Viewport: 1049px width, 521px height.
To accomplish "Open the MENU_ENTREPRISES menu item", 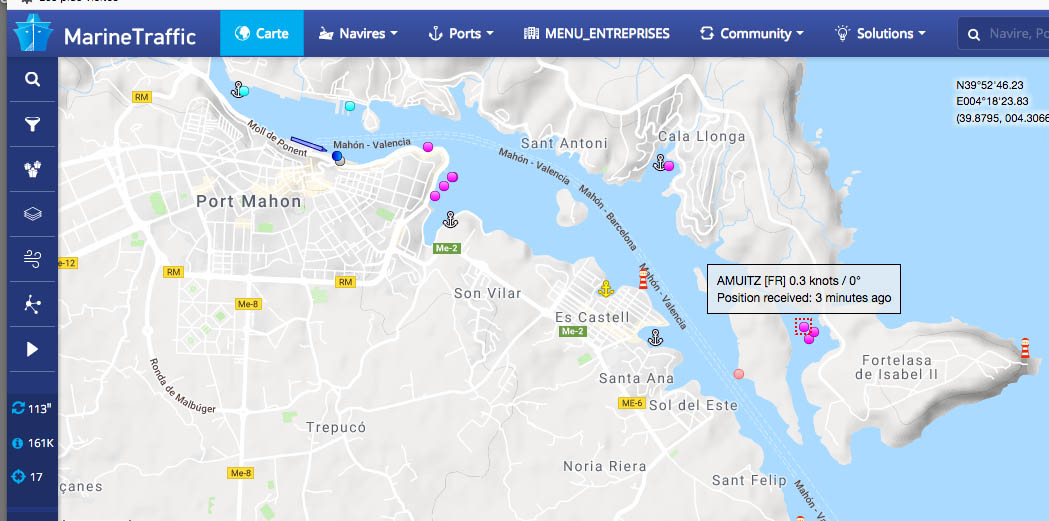I will [596, 33].
